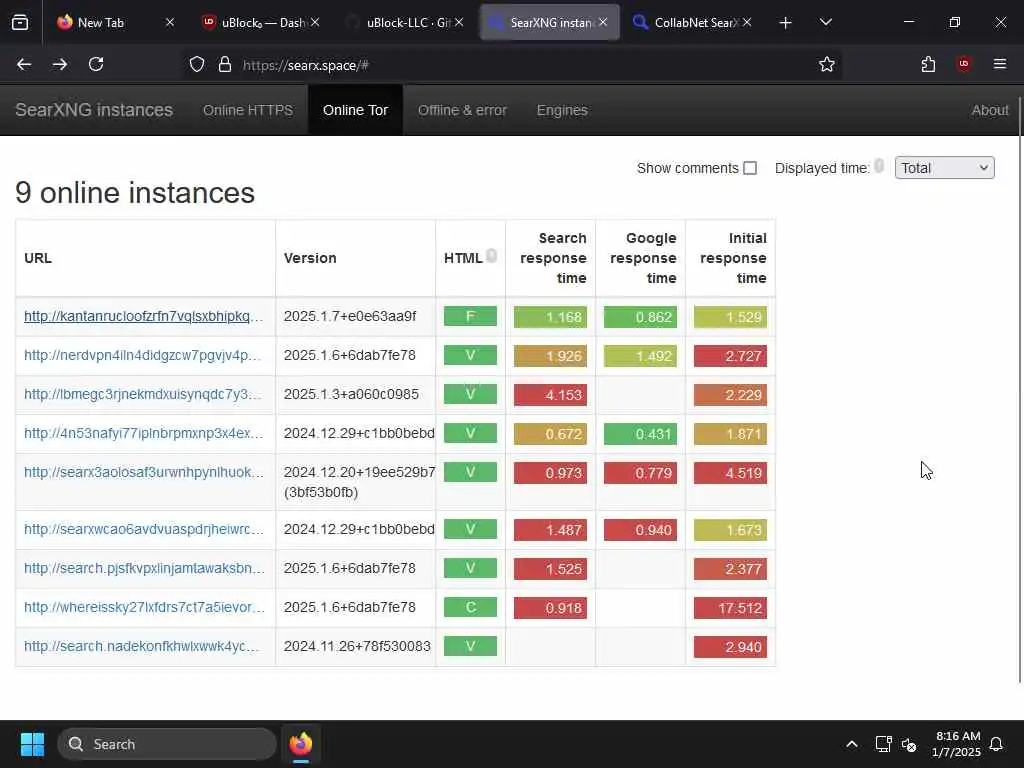
Task: Bookmark this page with the star icon
Action: pyautogui.click(x=827, y=64)
